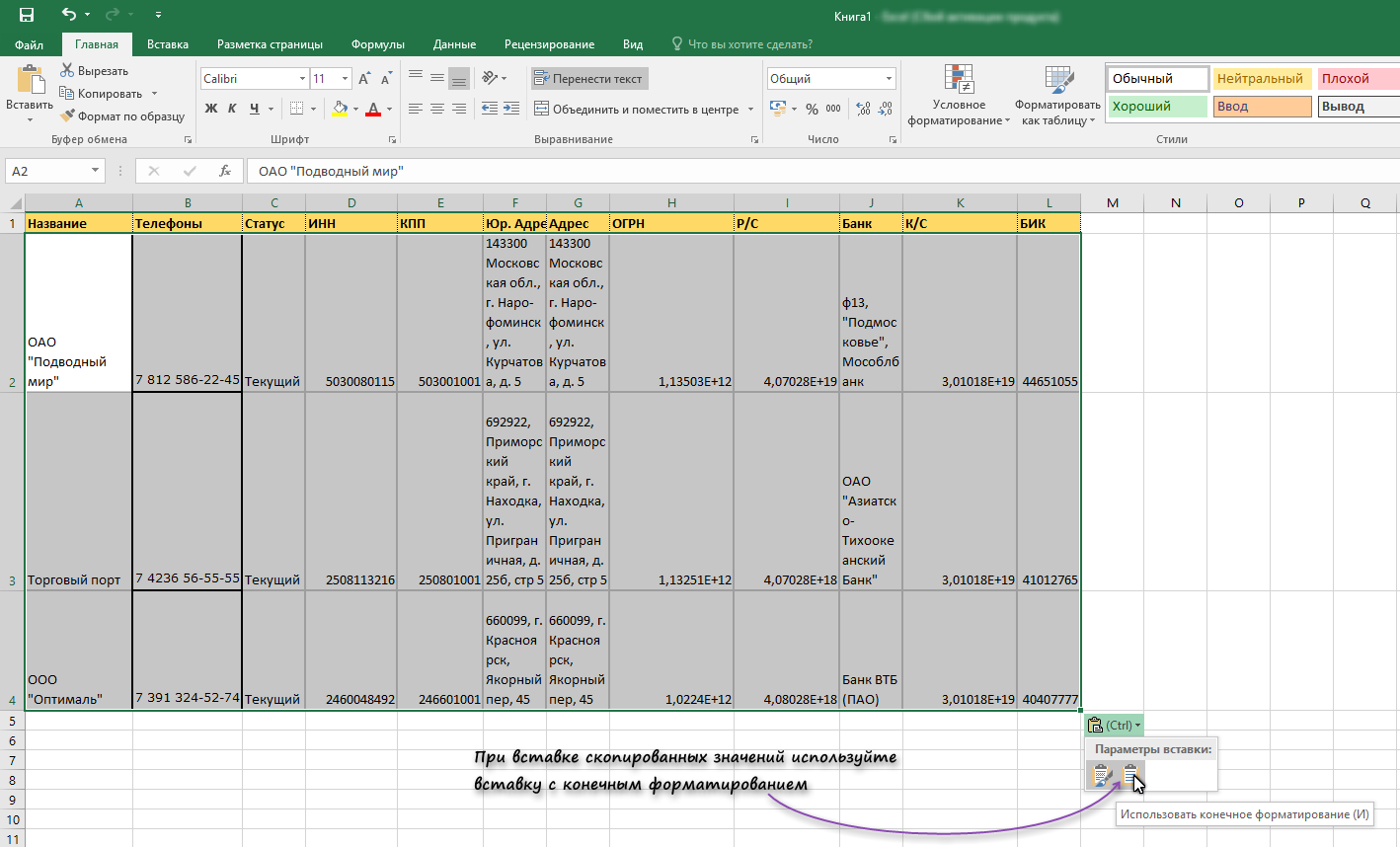Apply thousands separator 000 format

coord(833,109)
